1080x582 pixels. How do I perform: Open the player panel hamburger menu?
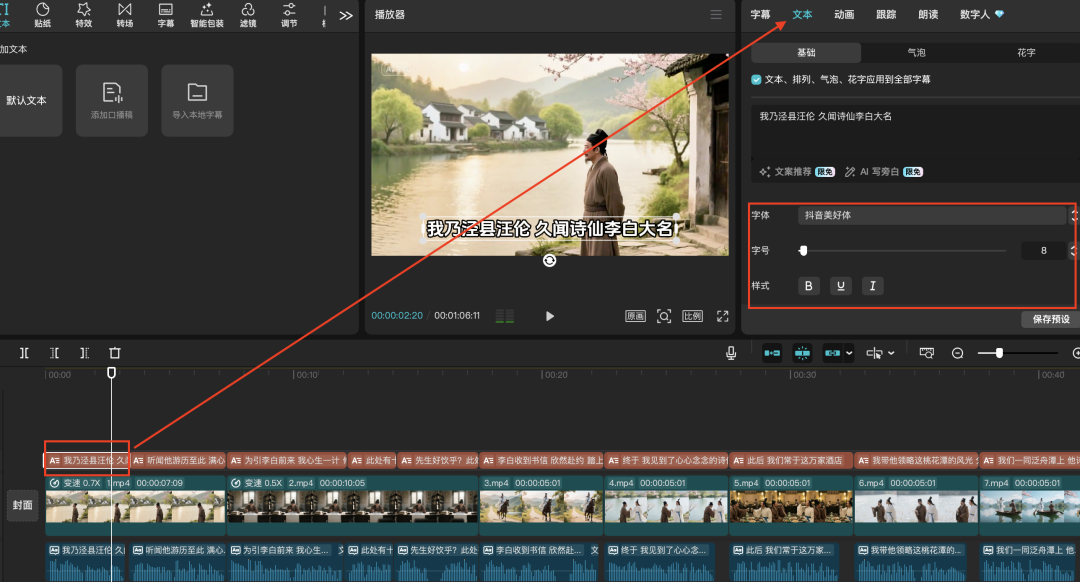[x=715, y=15]
